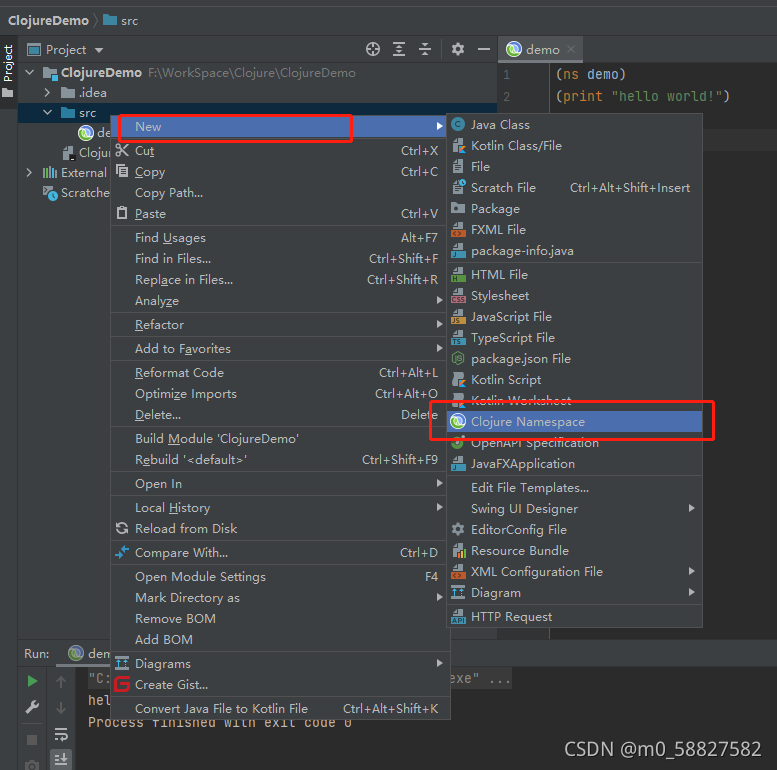Viewport: 777px width, 770px height.
Task: Expand Add to Favorites submenu
Action: 280,349
